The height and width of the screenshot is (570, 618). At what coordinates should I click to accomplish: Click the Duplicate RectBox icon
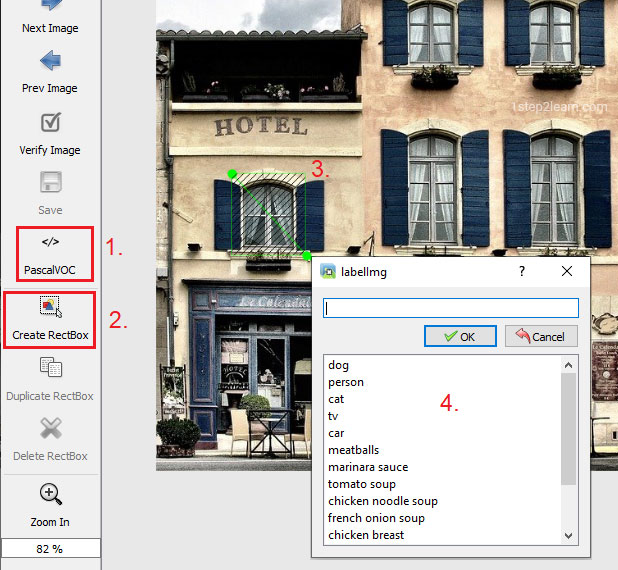[x=50, y=368]
